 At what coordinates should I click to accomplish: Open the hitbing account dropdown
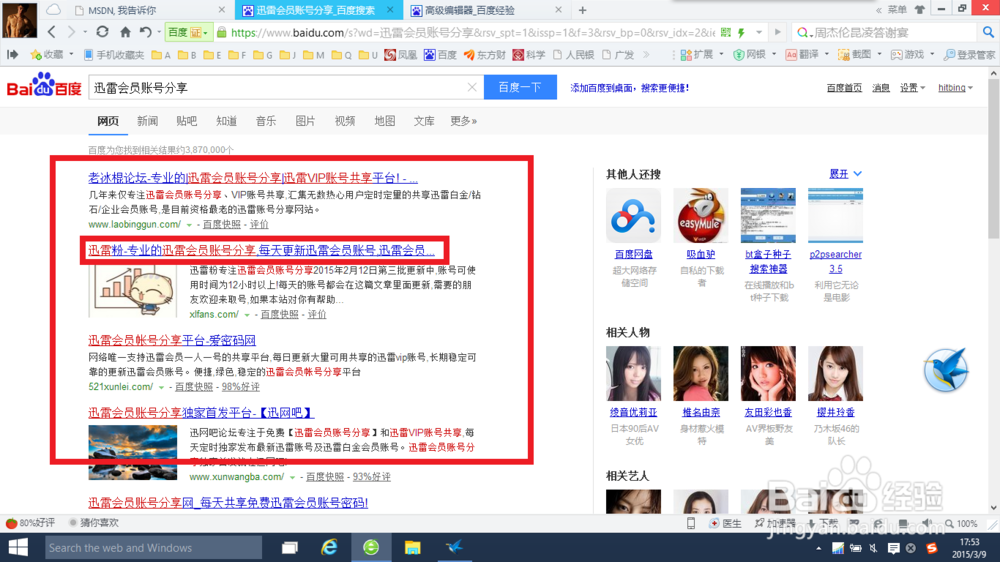coord(955,88)
